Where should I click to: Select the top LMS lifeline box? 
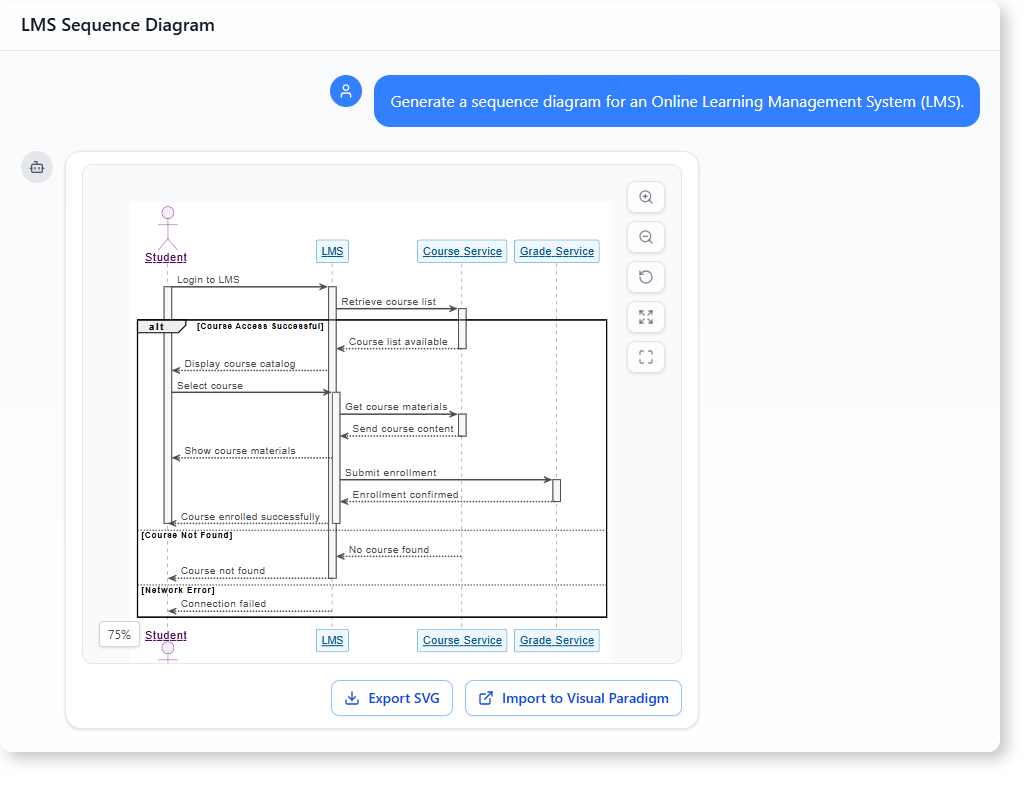[332, 251]
